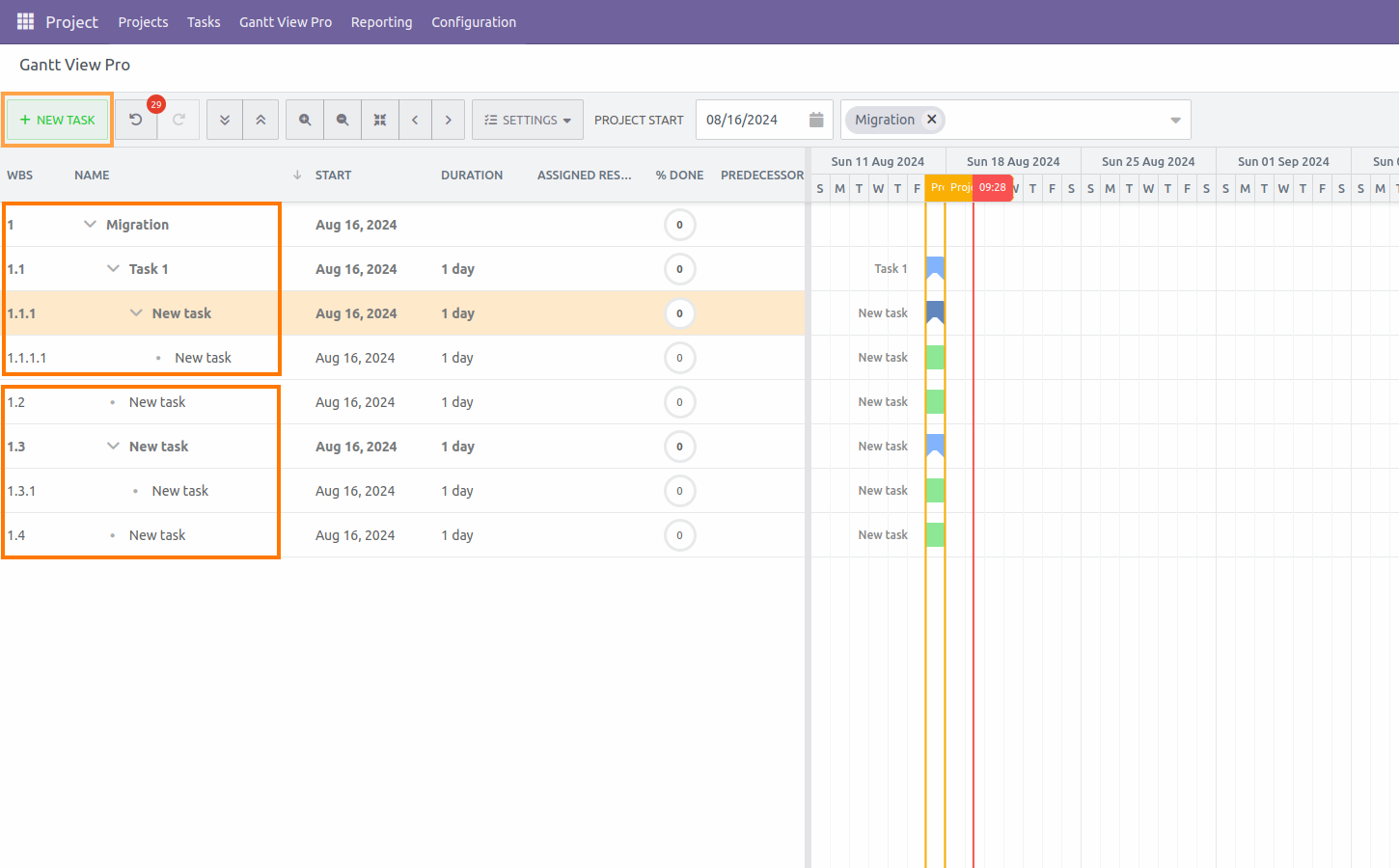The width and height of the screenshot is (1399, 868).
Task: Open the project filter dropdown
Action: tap(1174, 119)
